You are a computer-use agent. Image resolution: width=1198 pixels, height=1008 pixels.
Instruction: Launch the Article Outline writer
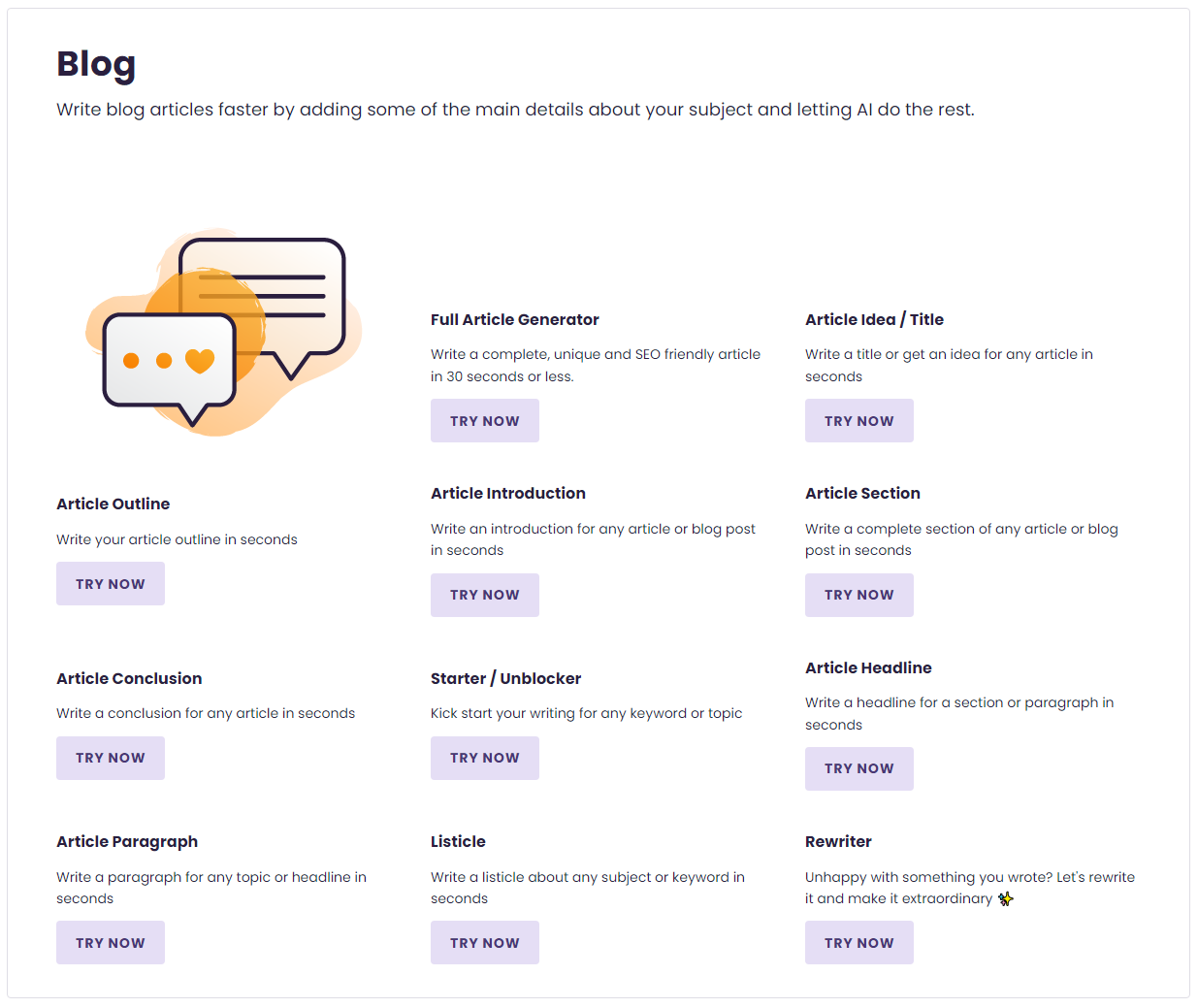(110, 583)
